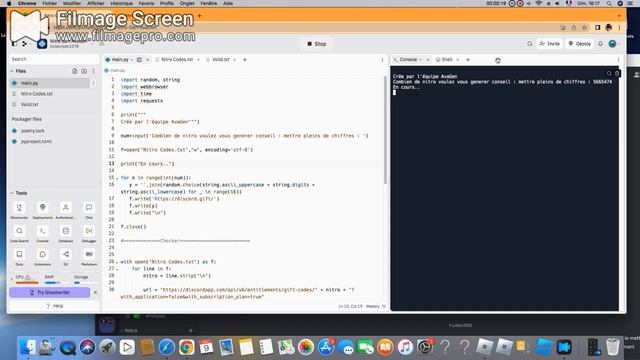Open the Deploy panel

580,44
